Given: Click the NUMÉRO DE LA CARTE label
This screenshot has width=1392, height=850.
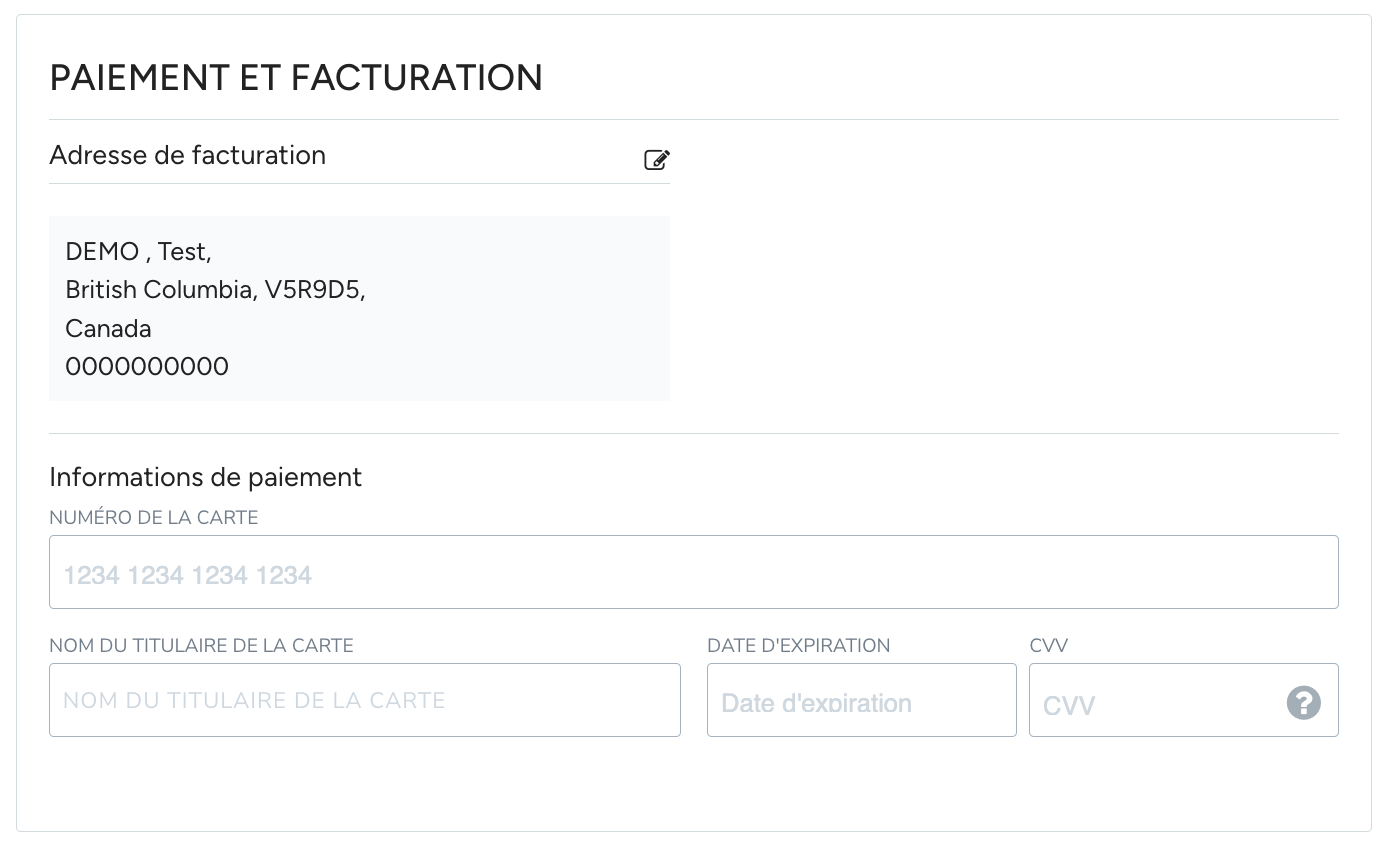Looking at the screenshot, I should (154, 518).
